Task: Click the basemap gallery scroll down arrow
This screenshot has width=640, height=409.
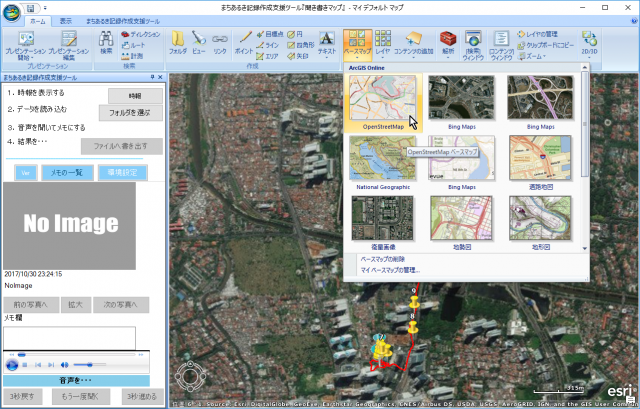Action: (584, 248)
